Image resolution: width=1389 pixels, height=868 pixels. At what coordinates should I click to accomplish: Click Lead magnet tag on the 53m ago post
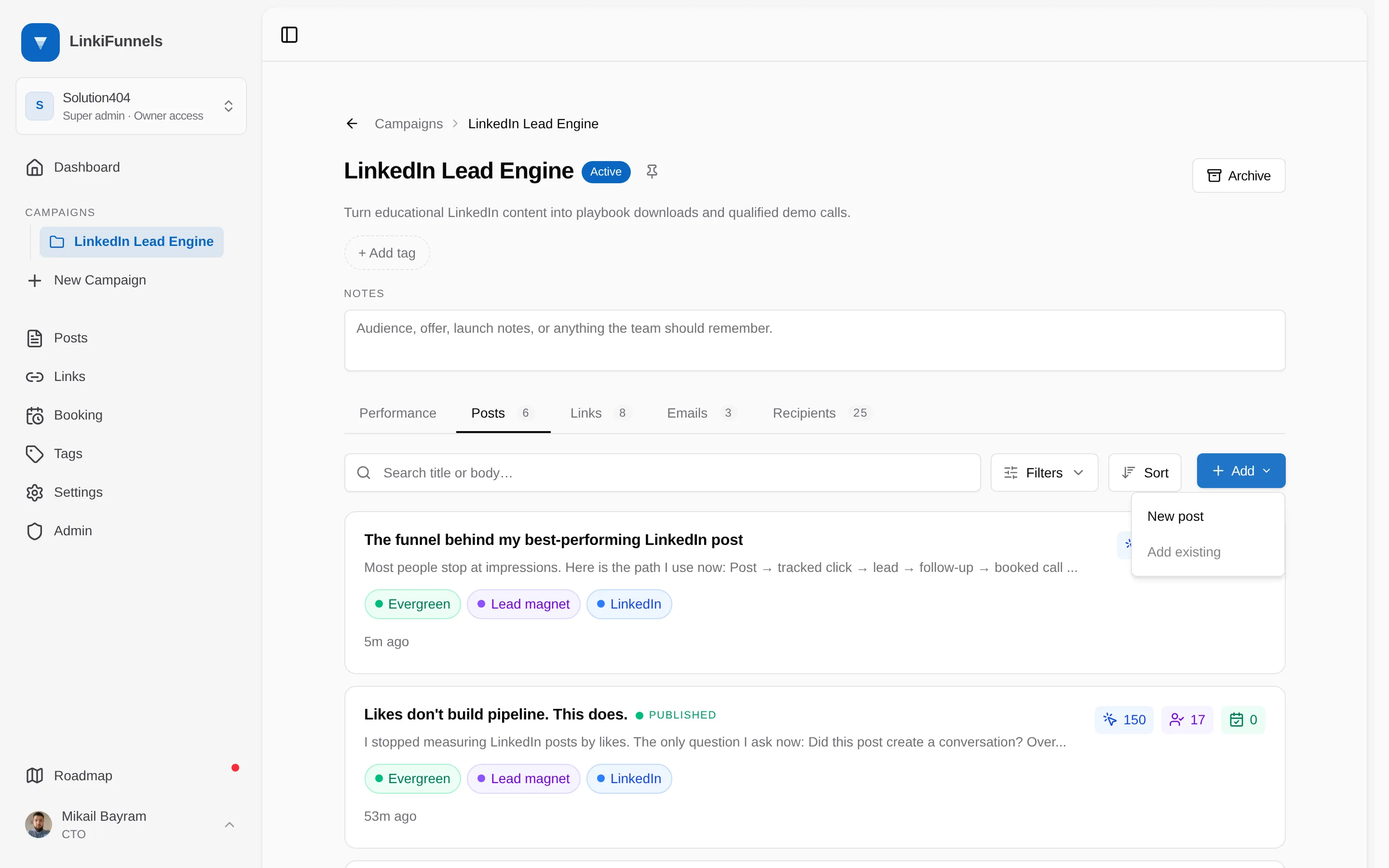tap(523, 778)
